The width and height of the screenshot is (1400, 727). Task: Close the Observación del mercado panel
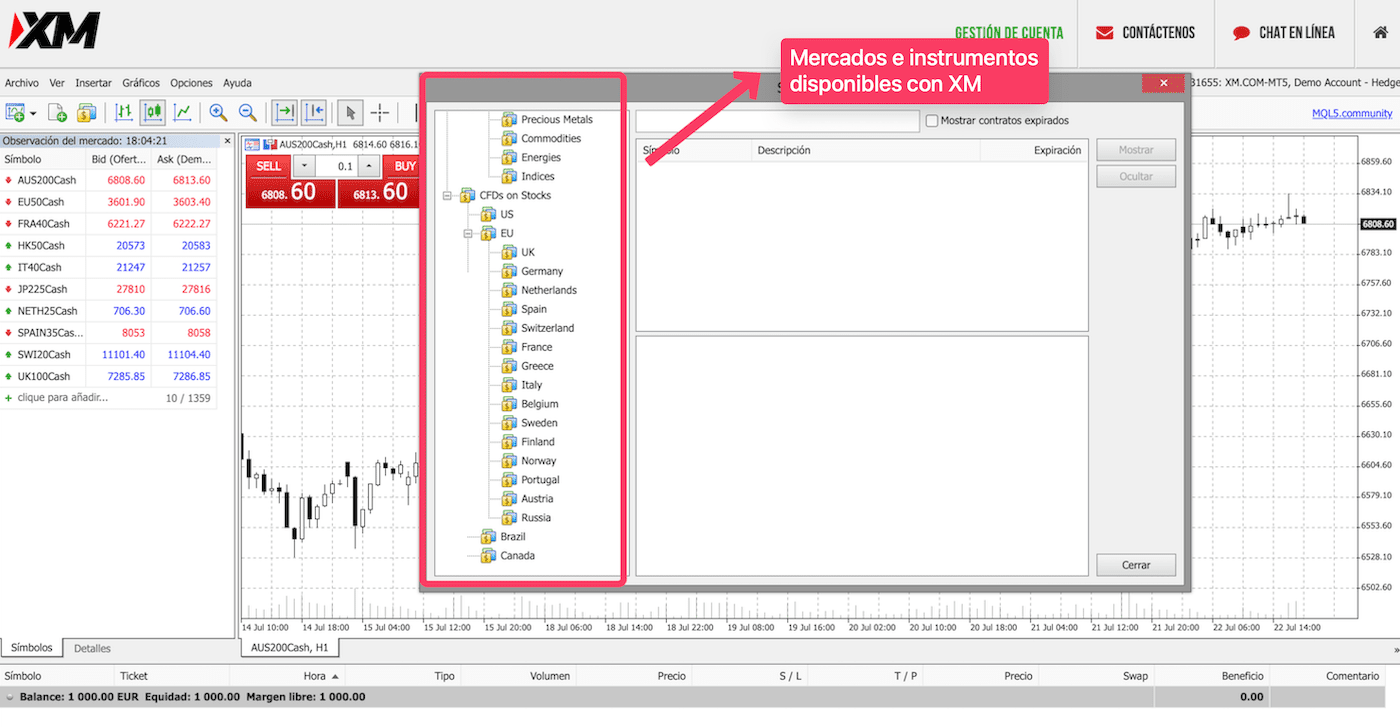[x=227, y=141]
